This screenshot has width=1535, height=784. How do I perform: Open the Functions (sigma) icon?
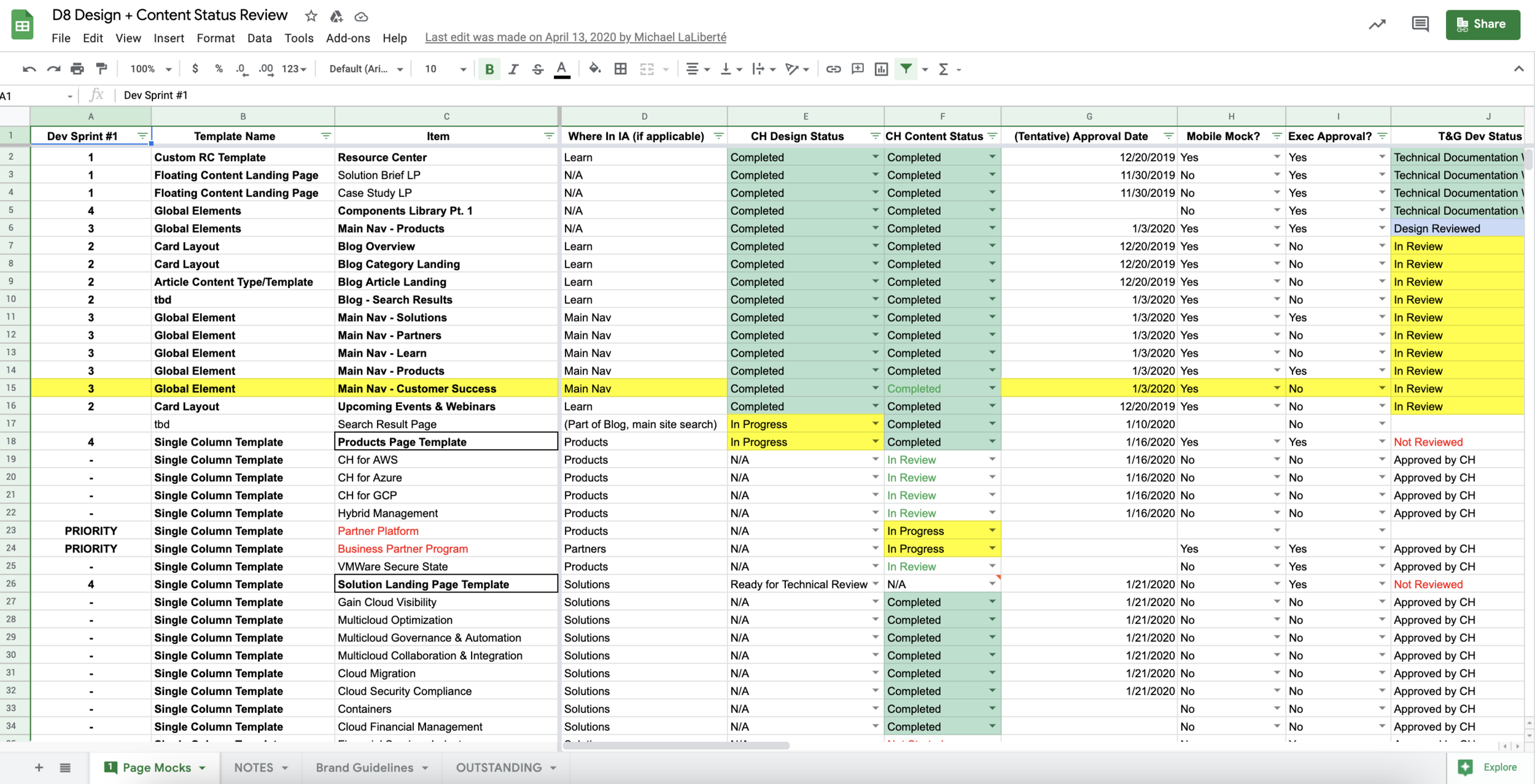944,69
